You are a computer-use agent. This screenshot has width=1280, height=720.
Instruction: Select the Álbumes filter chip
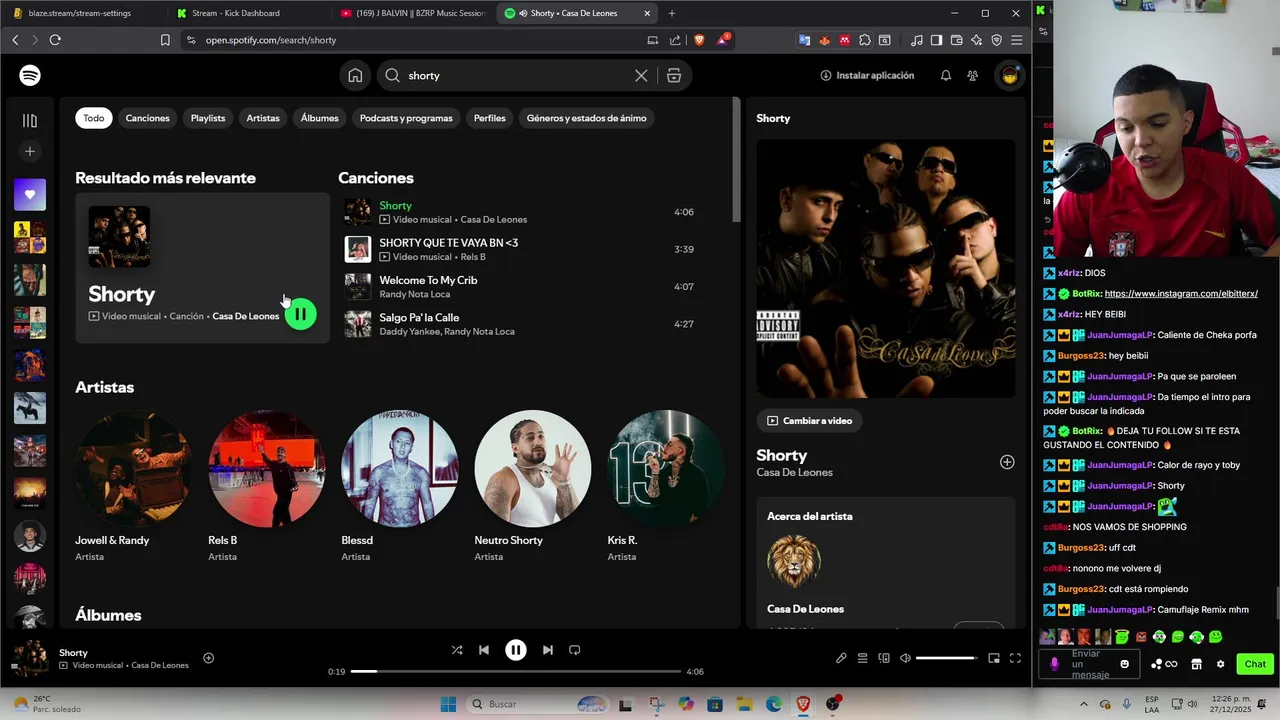click(320, 118)
